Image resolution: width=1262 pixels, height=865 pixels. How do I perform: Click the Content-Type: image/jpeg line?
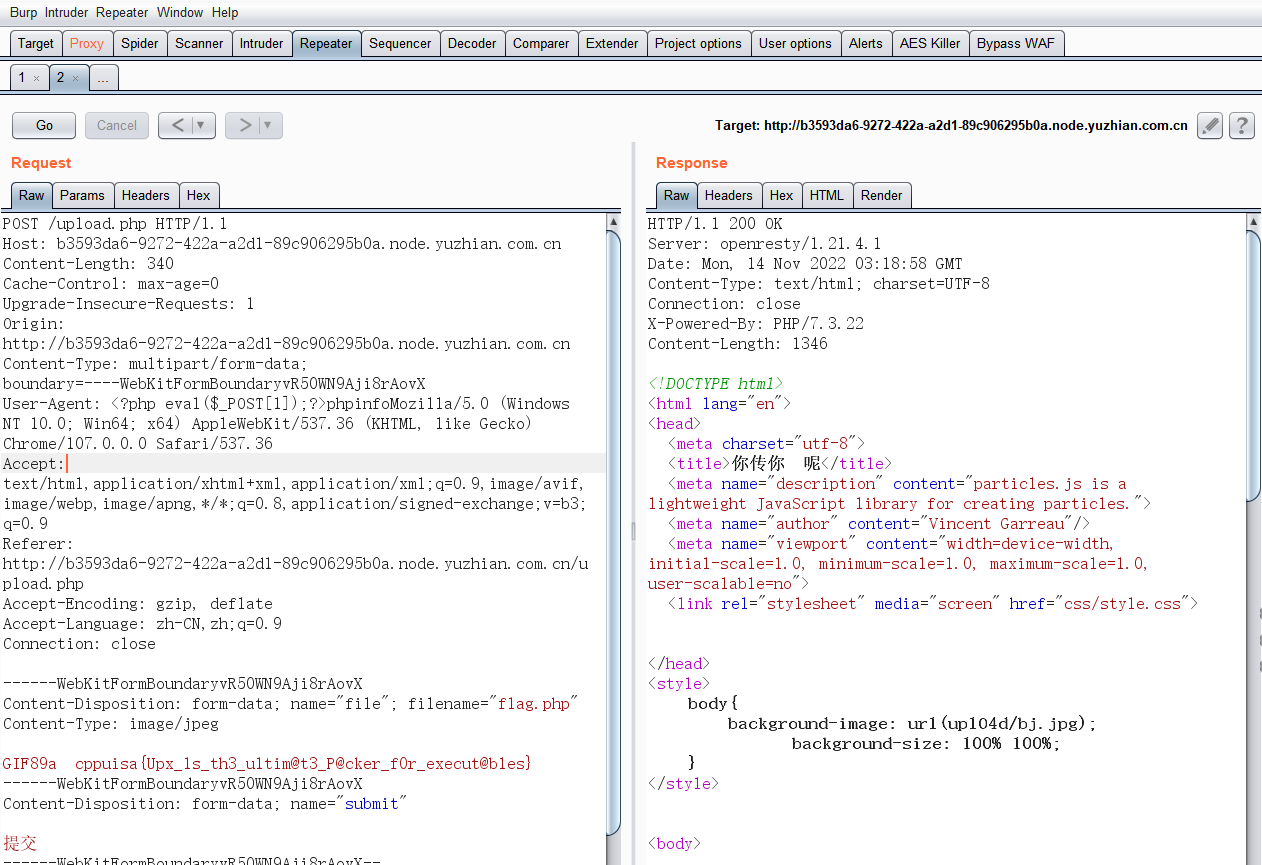111,723
